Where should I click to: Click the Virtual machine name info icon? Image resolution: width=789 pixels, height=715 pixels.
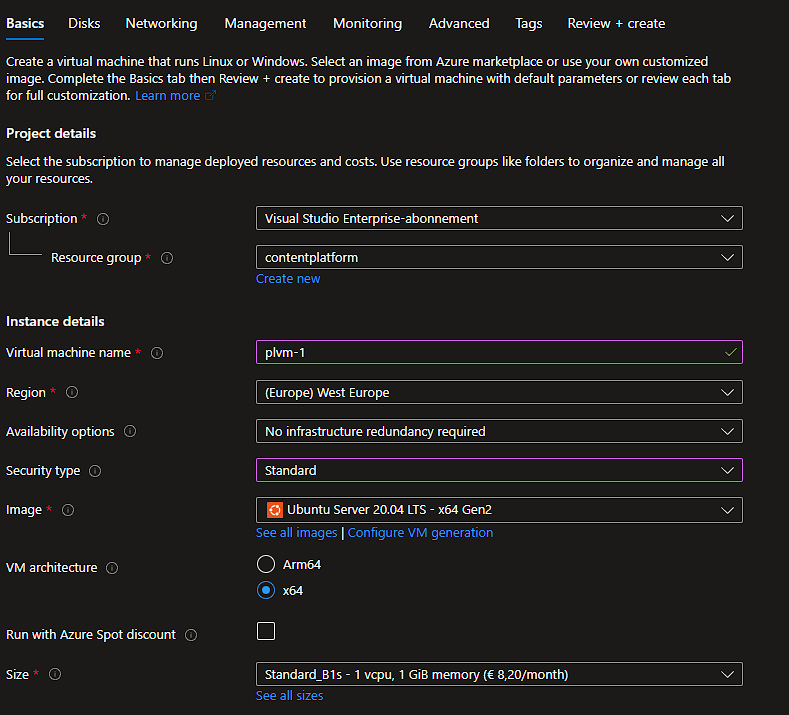click(x=157, y=353)
